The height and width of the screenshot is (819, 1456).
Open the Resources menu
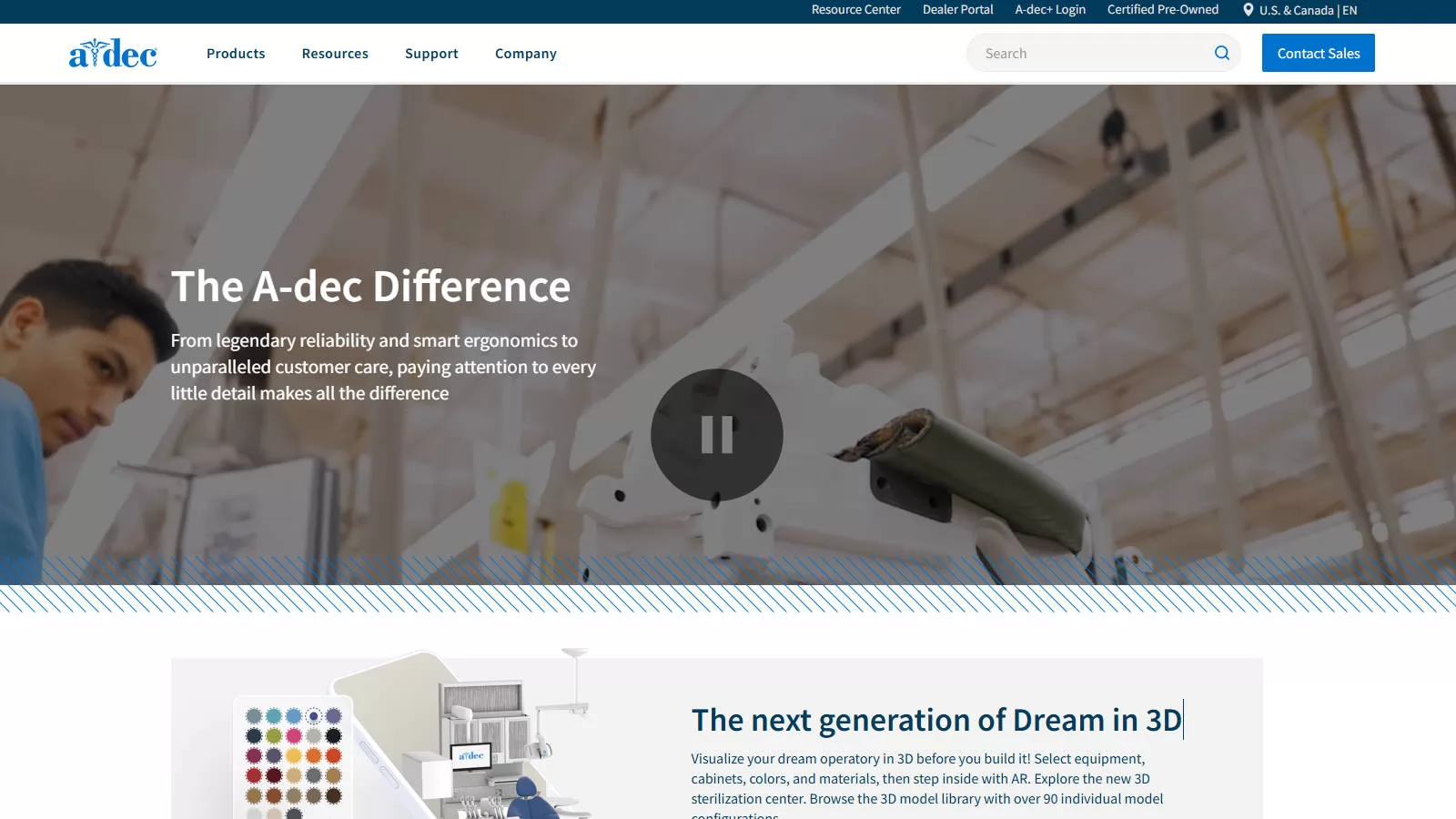335,54
